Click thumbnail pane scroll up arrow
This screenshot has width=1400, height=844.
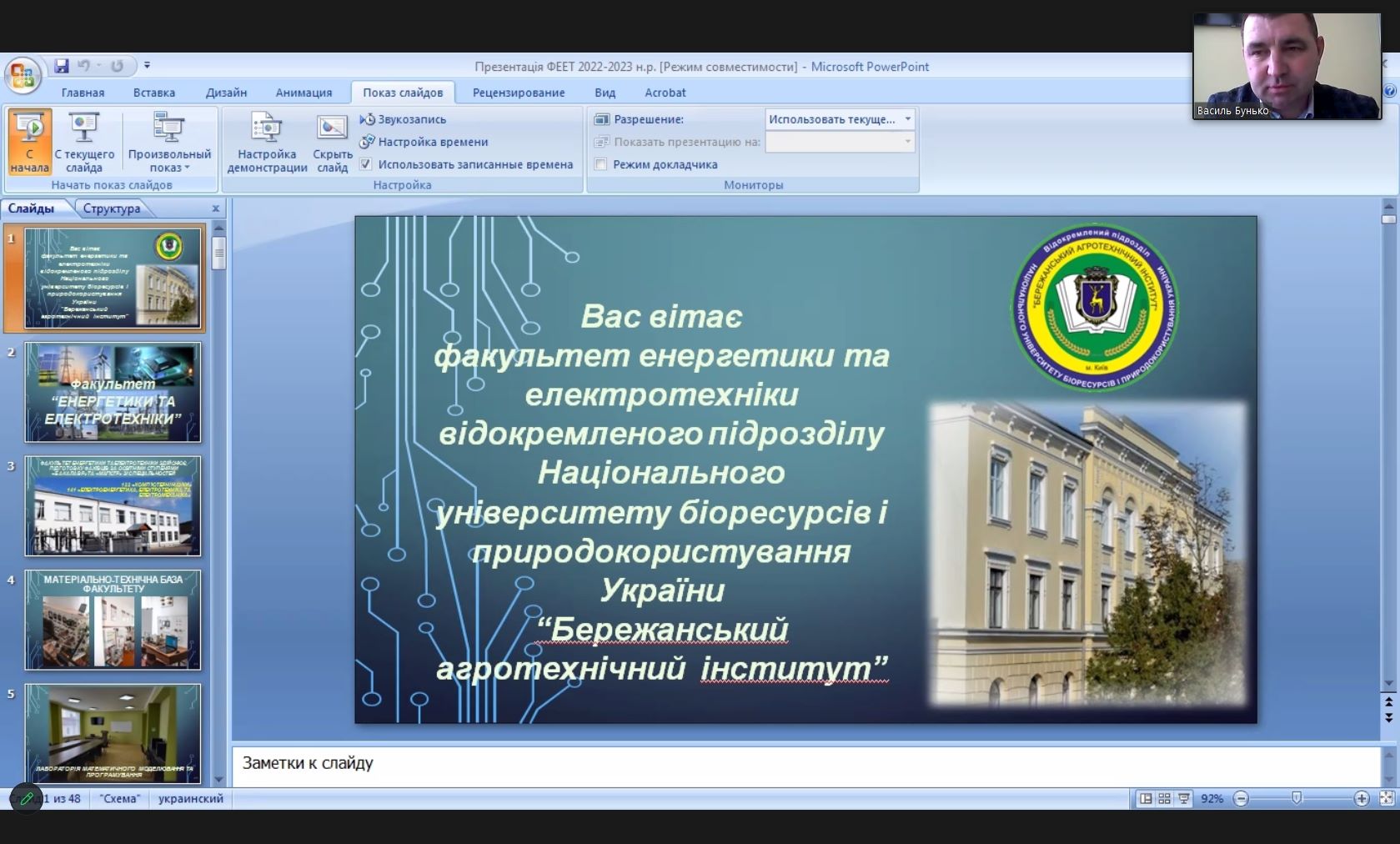219,227
